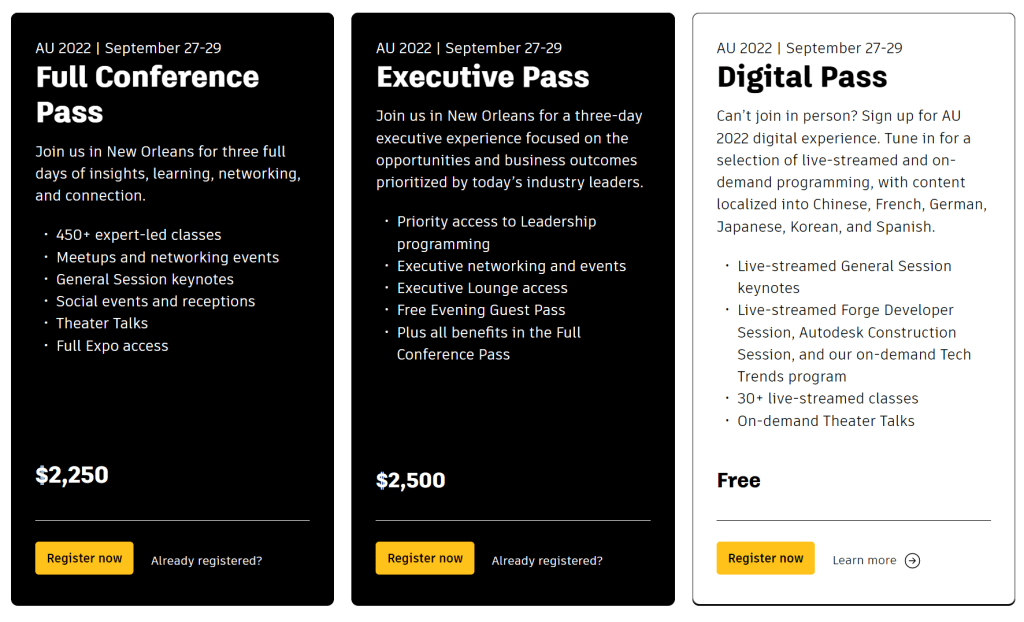Screen dimensions: 1024x622
Task: Hit Register now on the Digital Pass card
Action: pyautogui.click(x=765, y=558)
